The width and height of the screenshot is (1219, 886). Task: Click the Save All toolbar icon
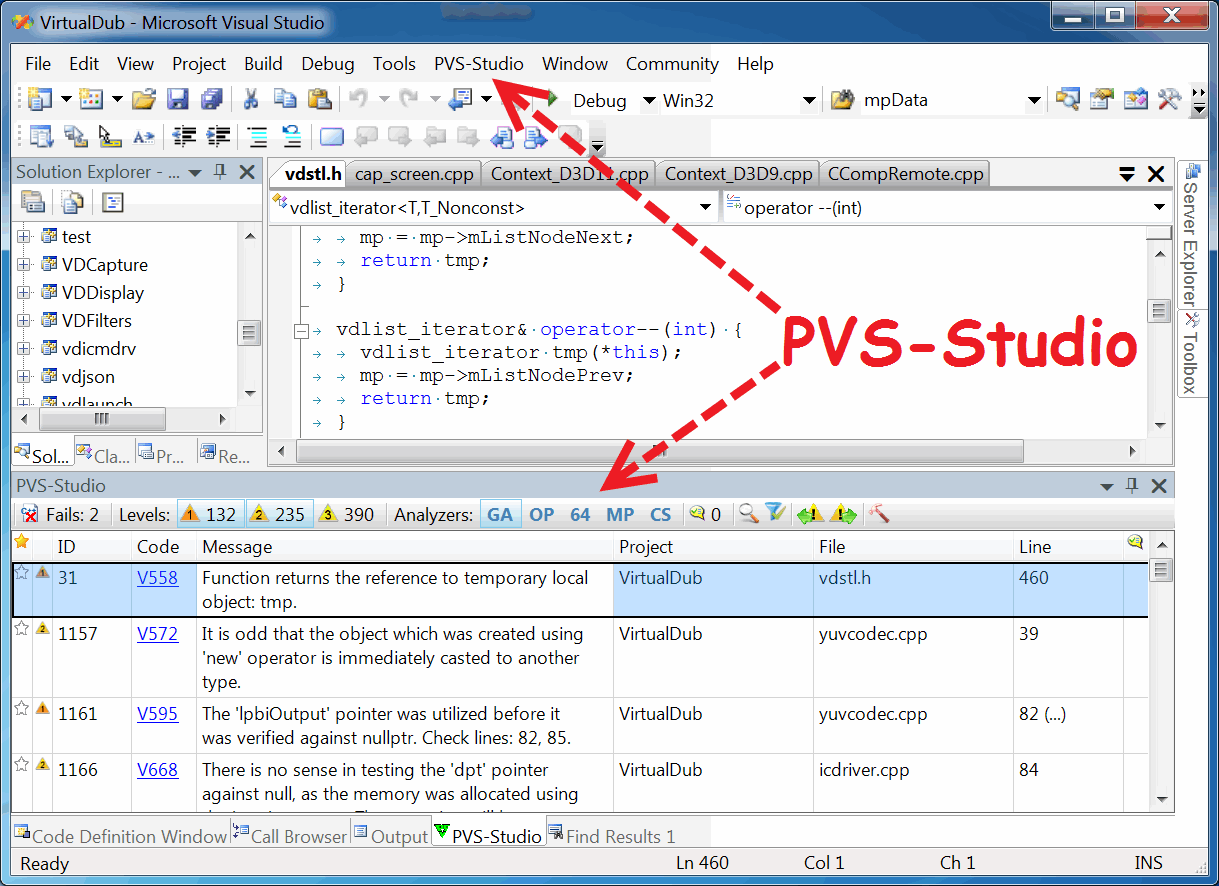(211, 99)
